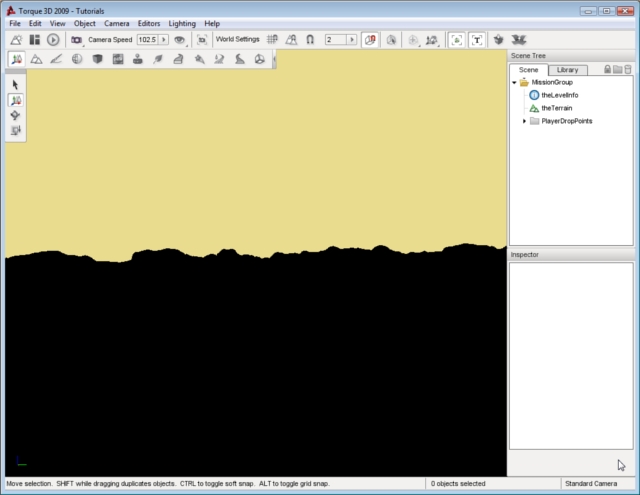Click the World Settings label
640x495 pixels.
click(x=237, y=39)
